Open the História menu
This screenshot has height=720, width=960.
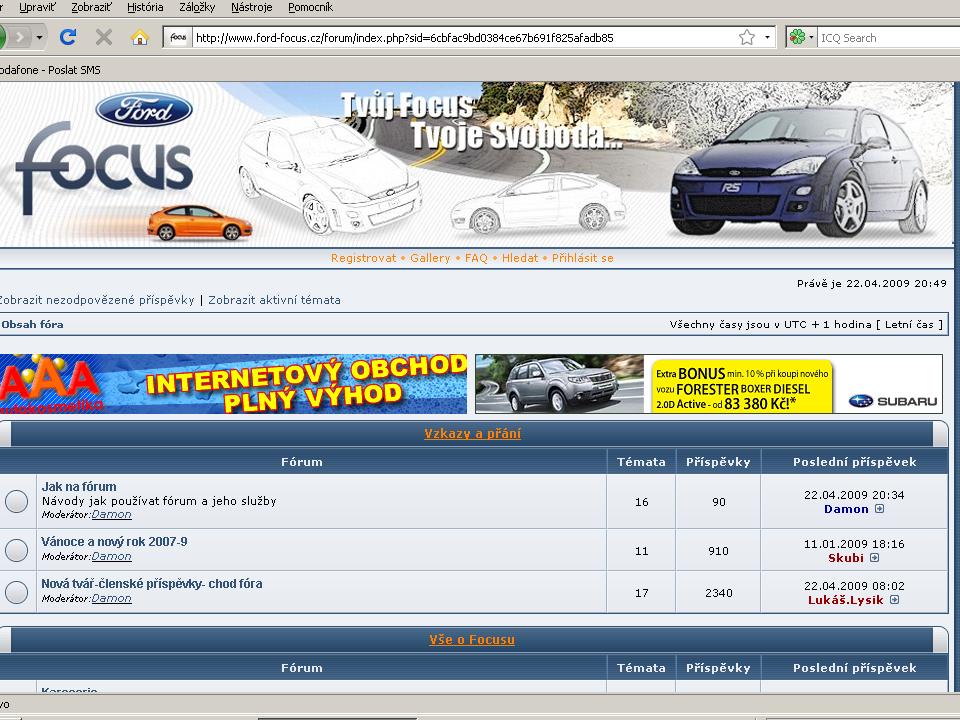coord(145,7)
